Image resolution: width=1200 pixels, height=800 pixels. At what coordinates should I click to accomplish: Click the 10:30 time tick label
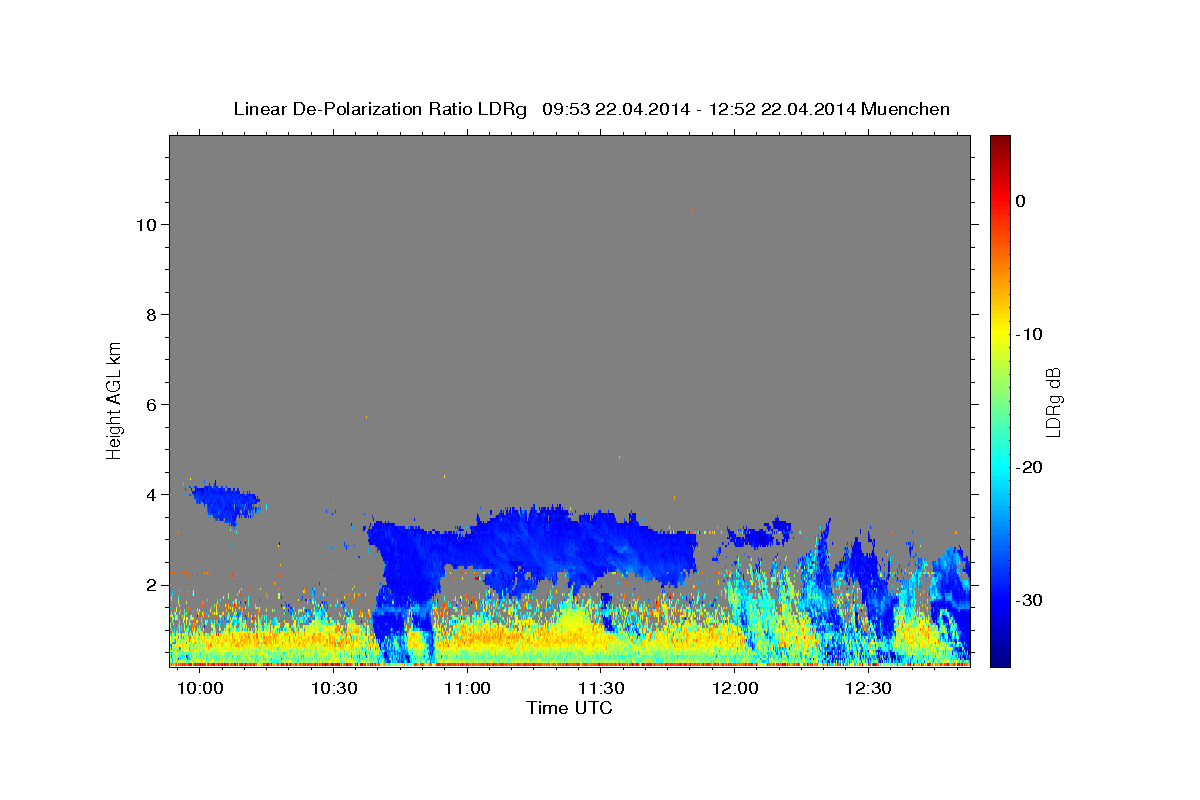(x=334, y=689)
